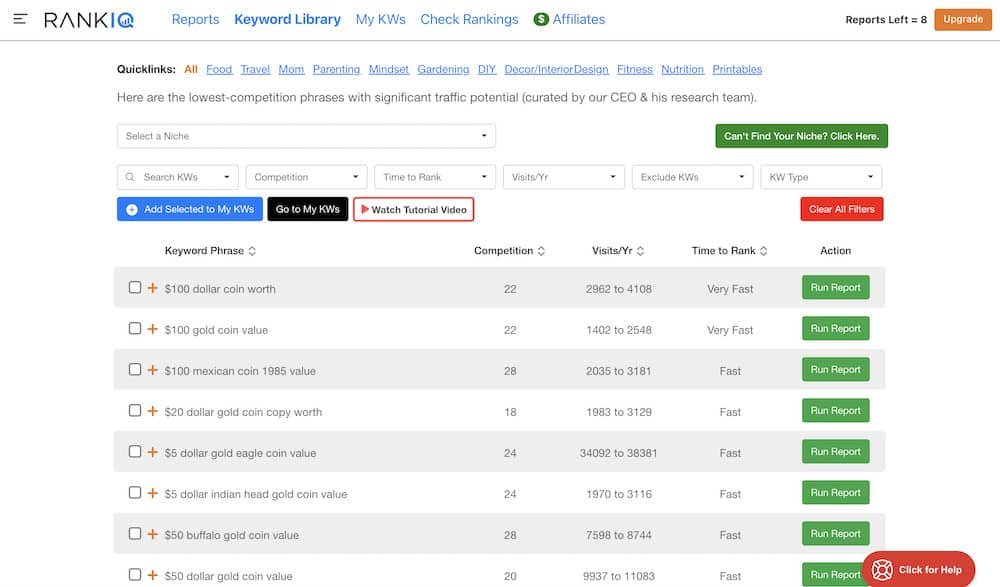Open the Search KWs dropdown
Viewport: 1000px width, 587px height.
(177, 177)
